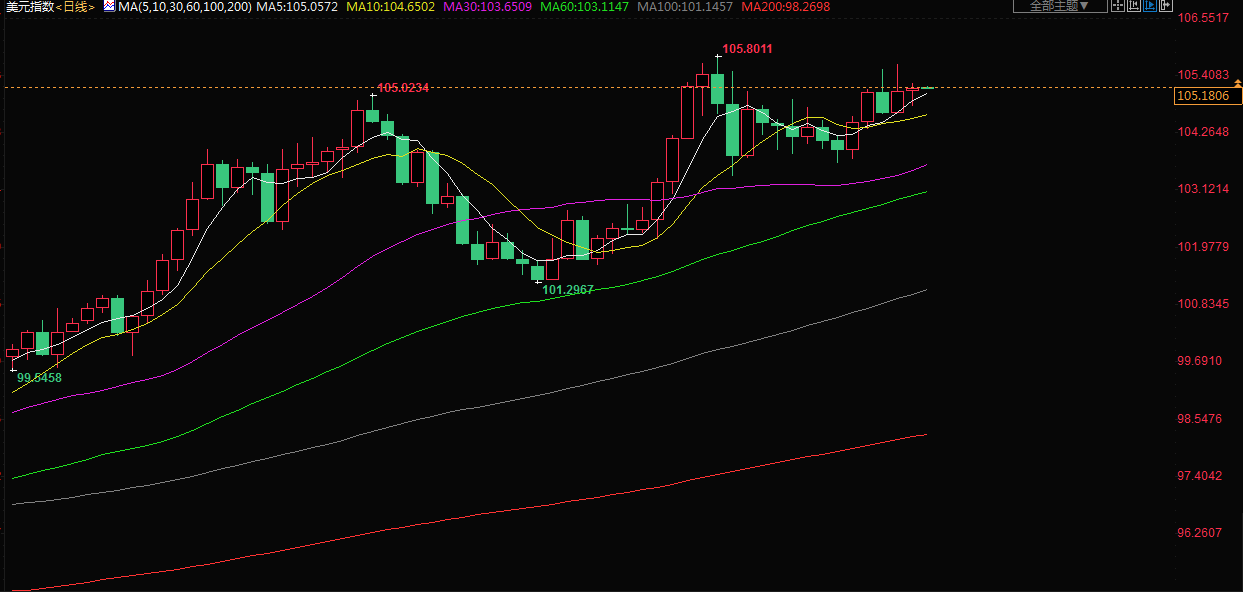Click the crosshair cursor icon

coord(1118,5)
